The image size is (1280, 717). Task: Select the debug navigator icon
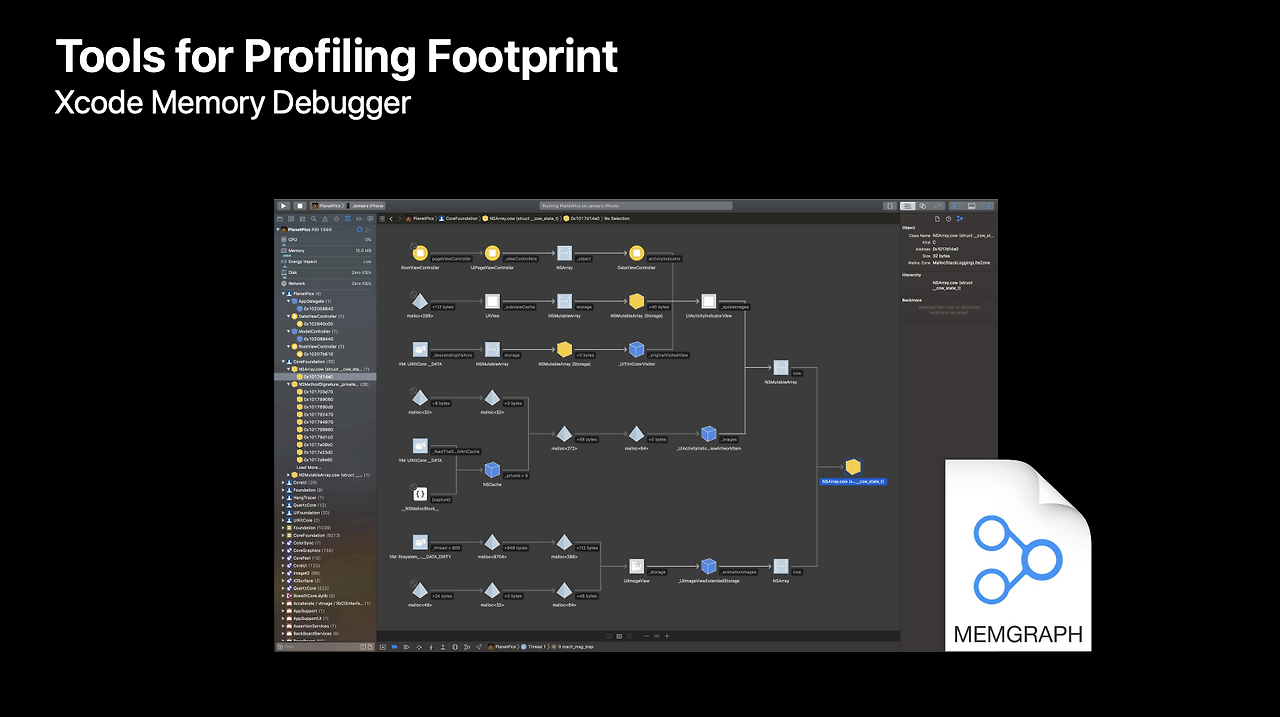click(x=347, y=218)
